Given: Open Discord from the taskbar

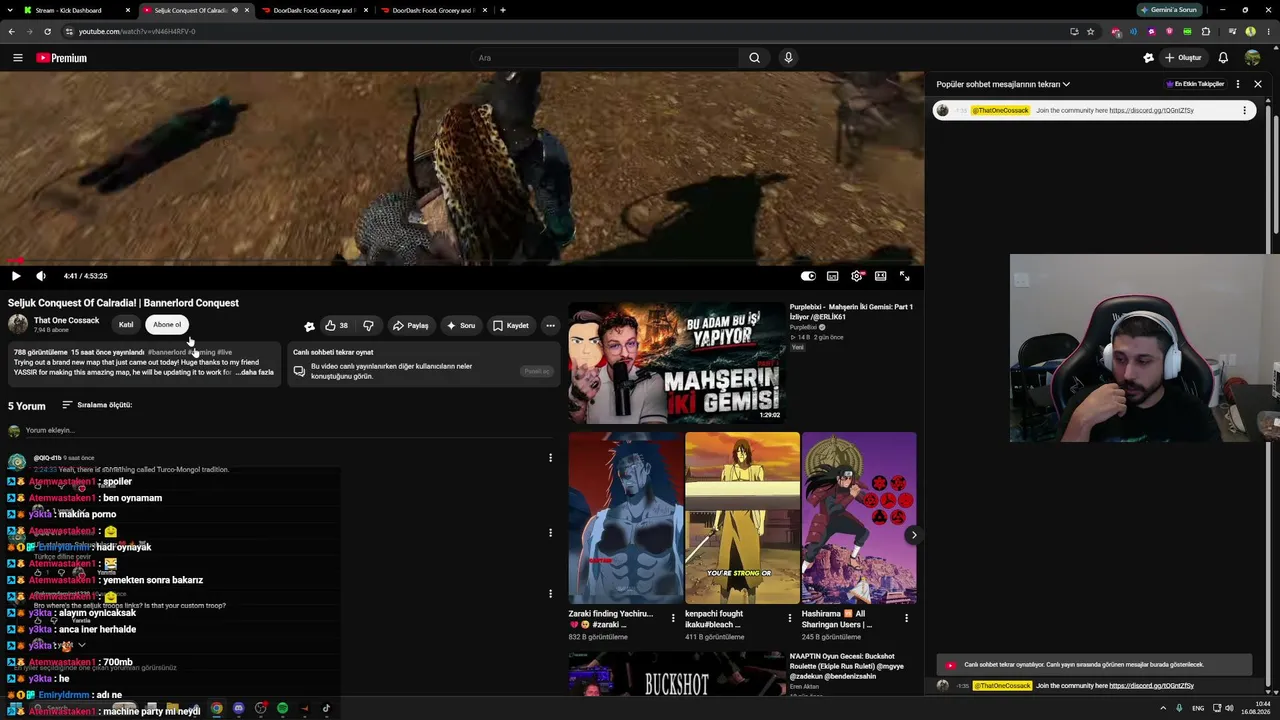Looking at the screenshot, I should (238, 709).
